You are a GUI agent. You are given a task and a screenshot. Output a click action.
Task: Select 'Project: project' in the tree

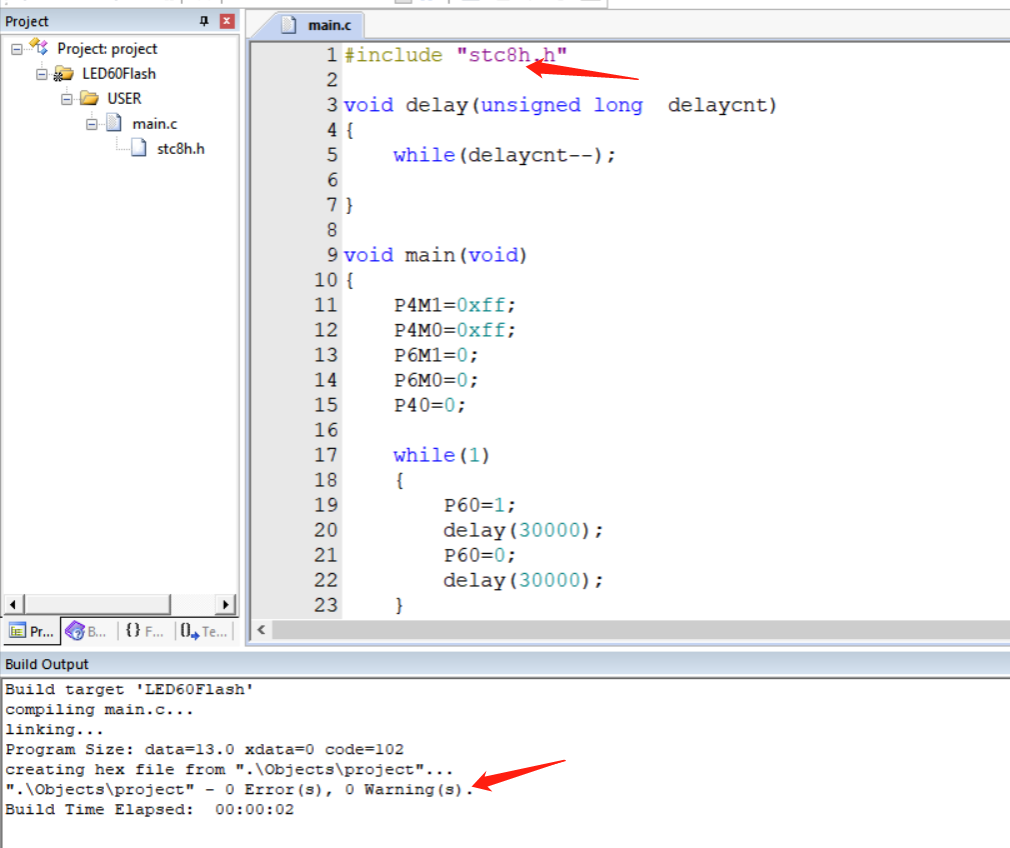(x=107, y=49)
